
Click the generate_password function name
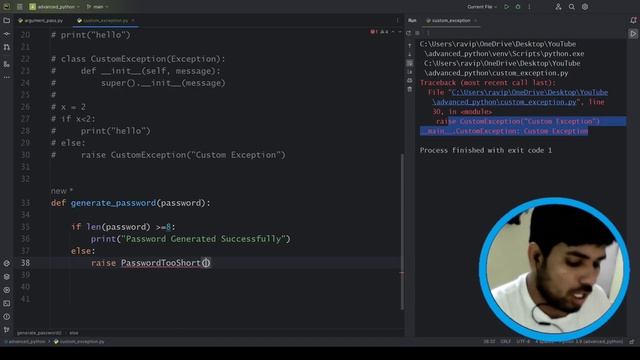click(113, 203)
